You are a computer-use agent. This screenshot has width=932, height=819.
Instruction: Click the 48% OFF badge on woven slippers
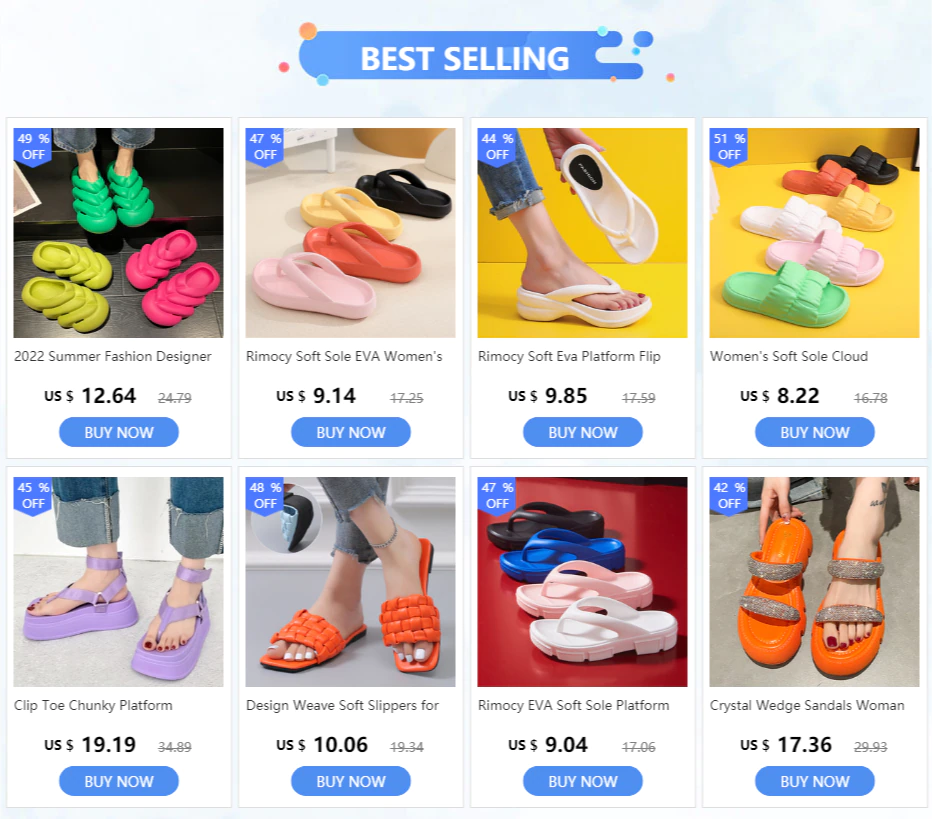pyautogui.click(x=265, y=496)
